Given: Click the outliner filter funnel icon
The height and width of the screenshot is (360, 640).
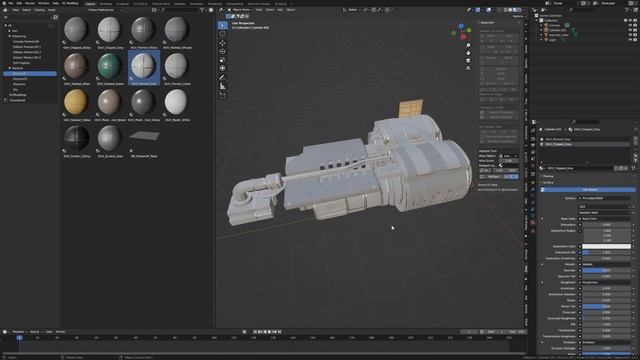Looking at the screenshot, I should click(x=628, y=10).
